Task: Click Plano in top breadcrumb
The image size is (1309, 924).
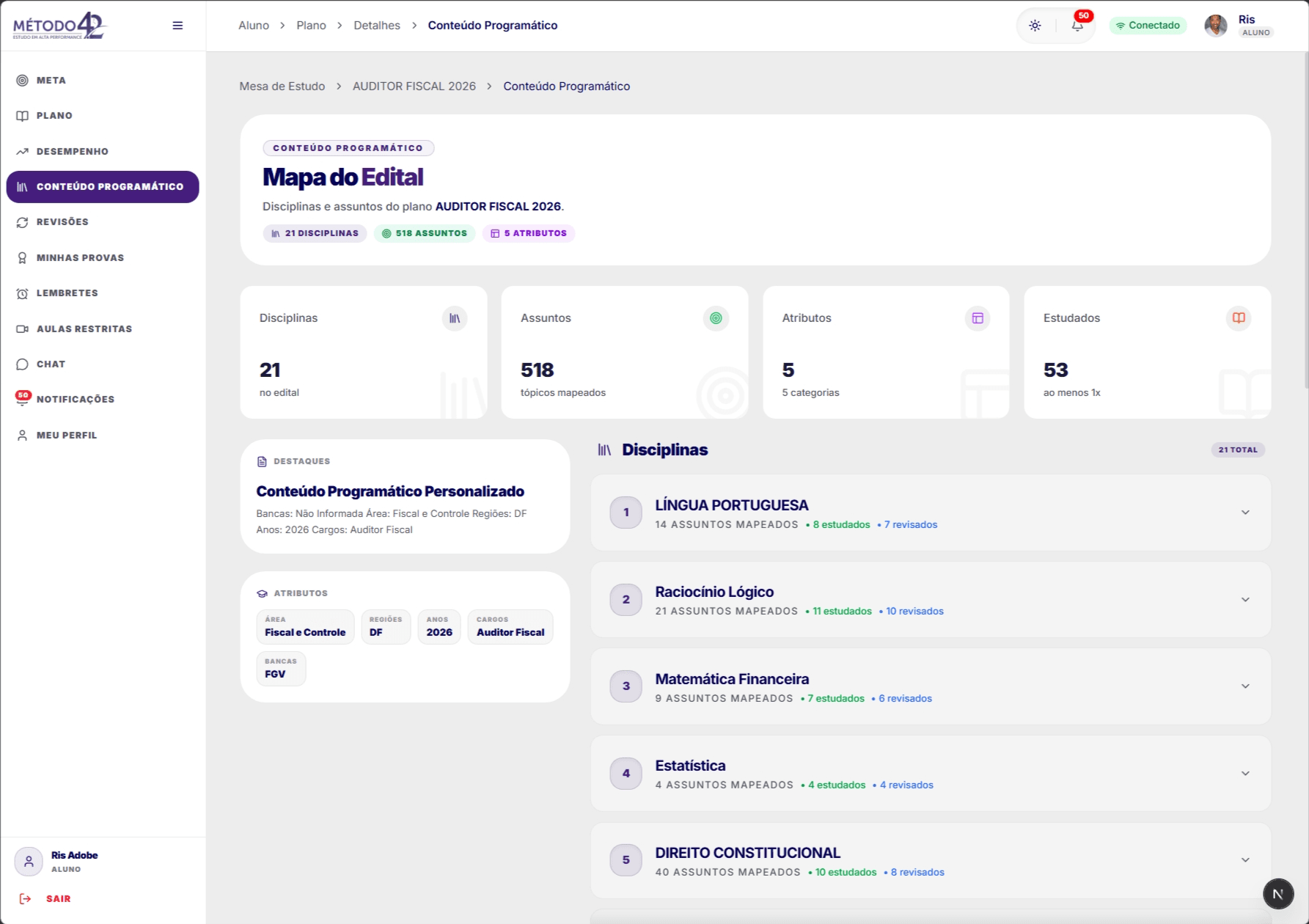Action: [311, 26]
